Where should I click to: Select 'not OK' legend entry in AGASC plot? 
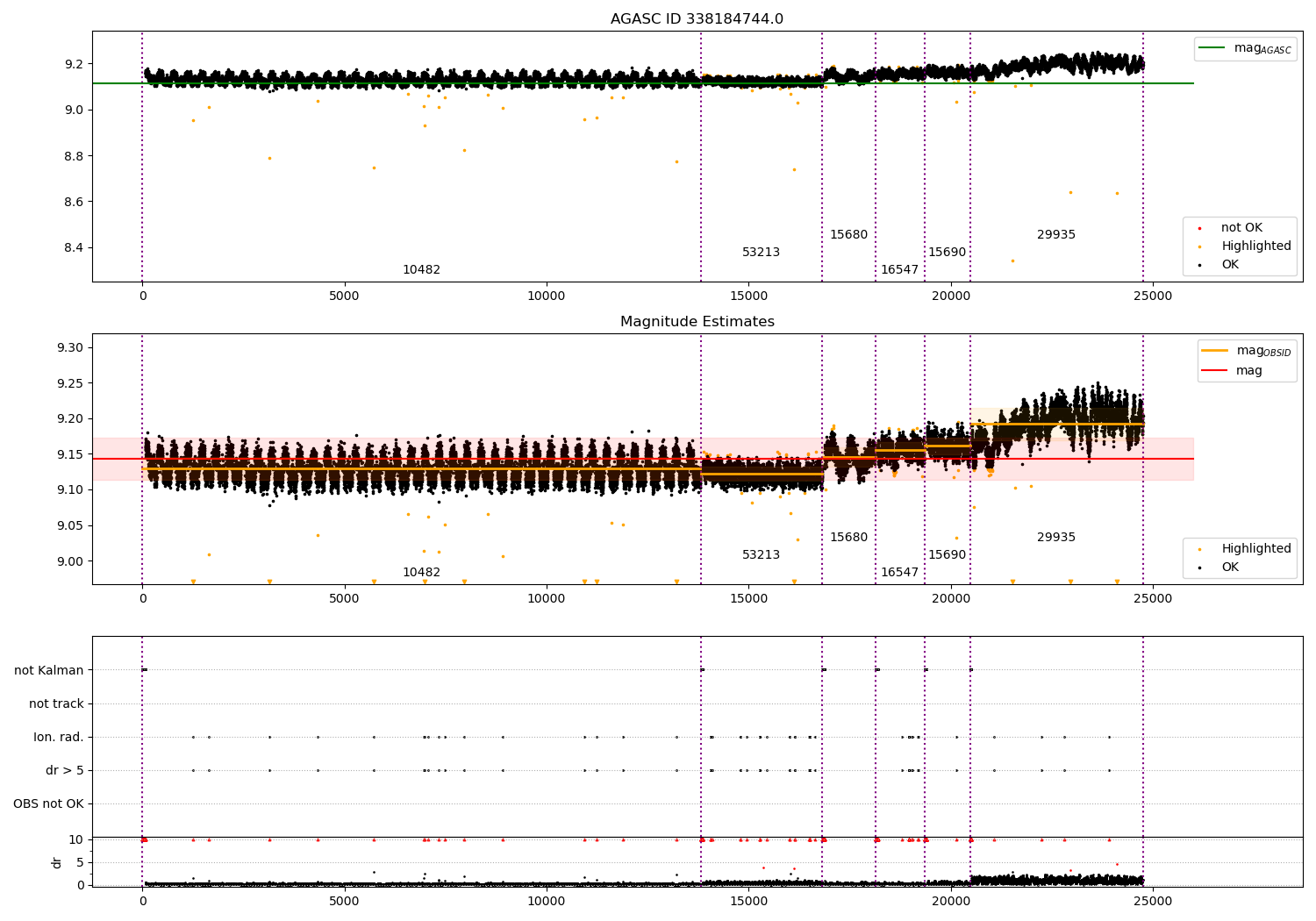tap(1241, 228)
